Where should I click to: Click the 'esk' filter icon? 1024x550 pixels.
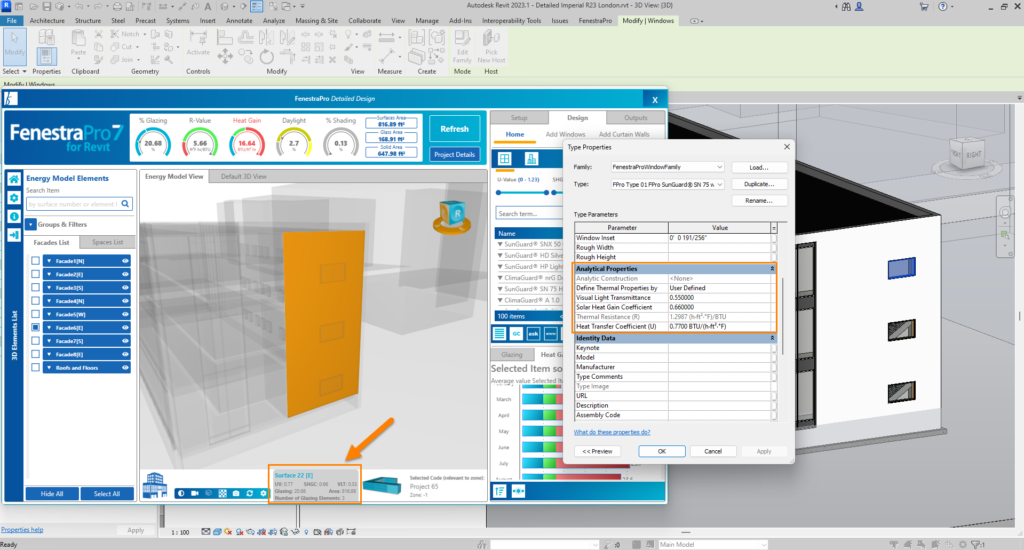(x=534, y=333)
